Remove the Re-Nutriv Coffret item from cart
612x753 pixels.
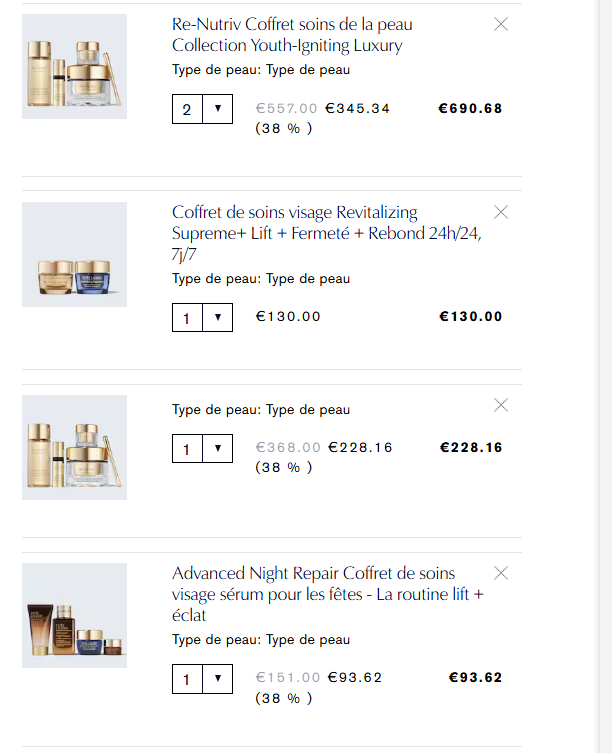click(501, 25)
